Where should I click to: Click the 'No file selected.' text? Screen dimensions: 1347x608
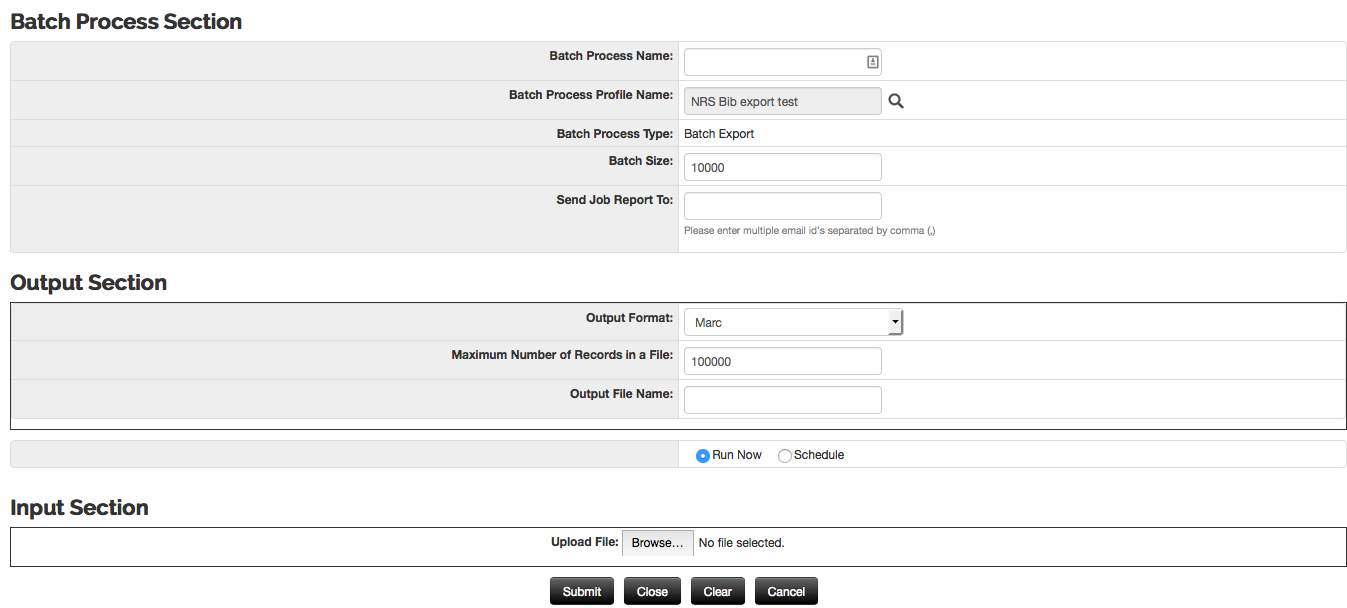pos(741,543)
